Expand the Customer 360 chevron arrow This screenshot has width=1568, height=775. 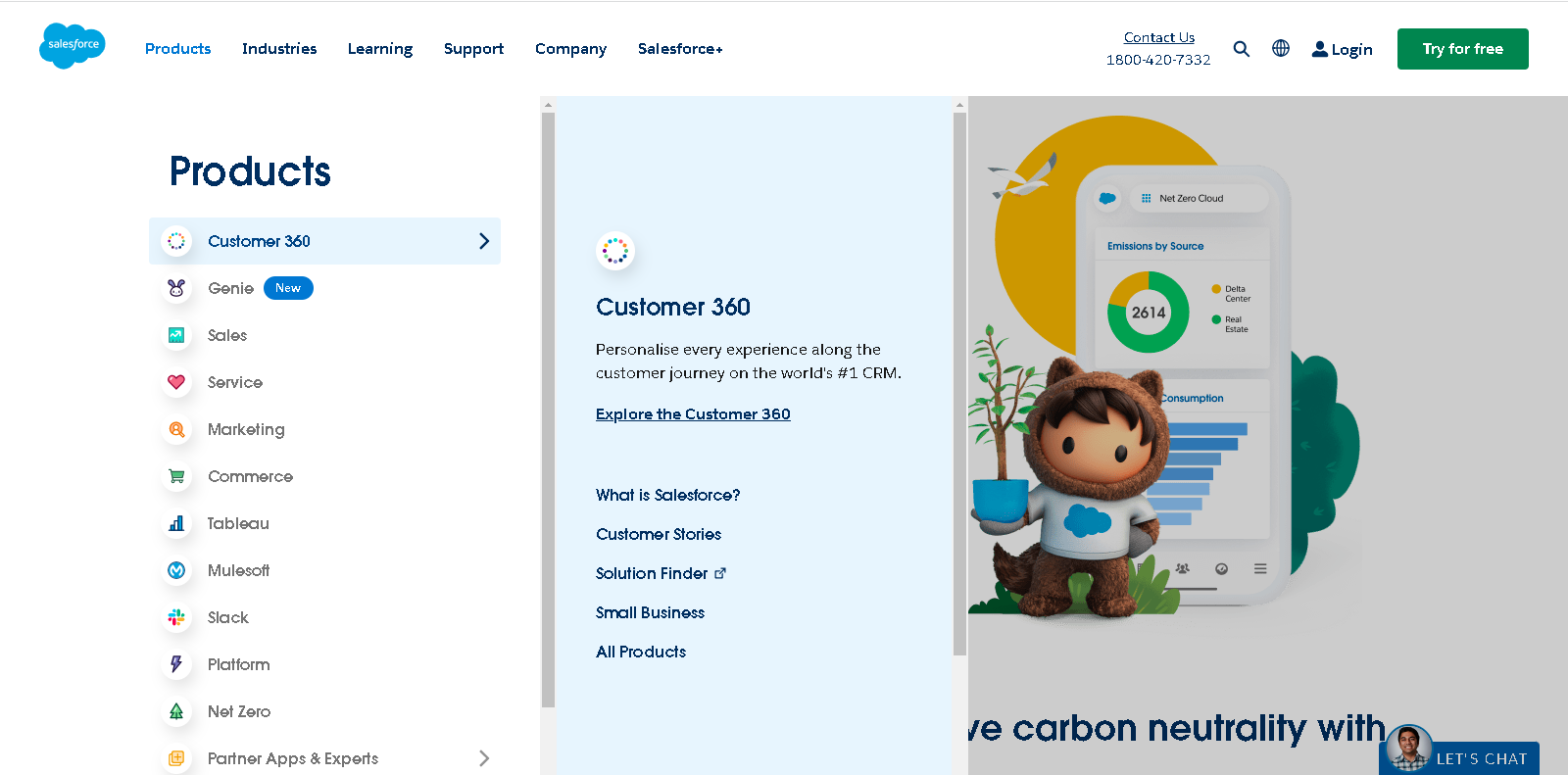click(484, 241)
